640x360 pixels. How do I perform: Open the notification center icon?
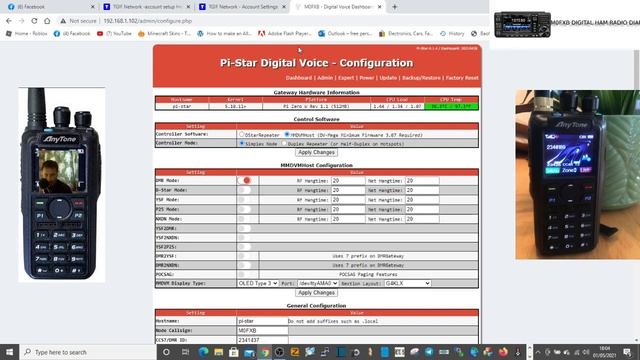627,352
